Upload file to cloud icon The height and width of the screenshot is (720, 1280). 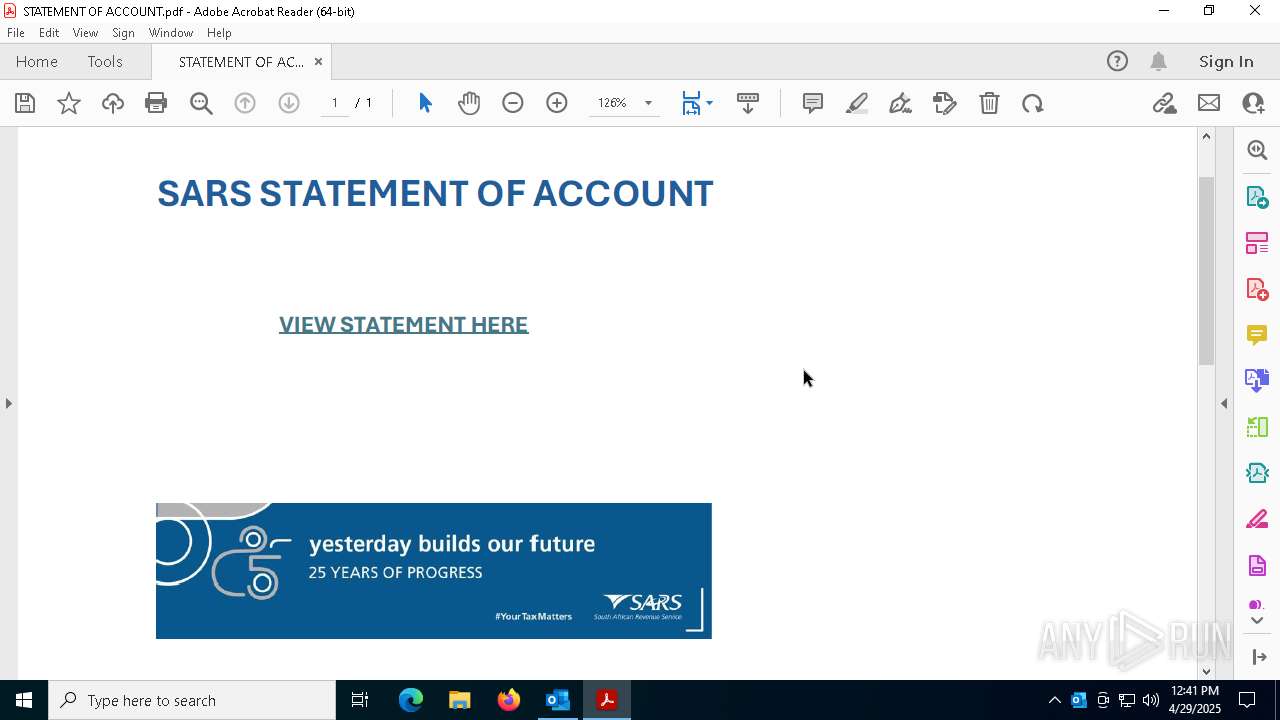tap(112, 103)
